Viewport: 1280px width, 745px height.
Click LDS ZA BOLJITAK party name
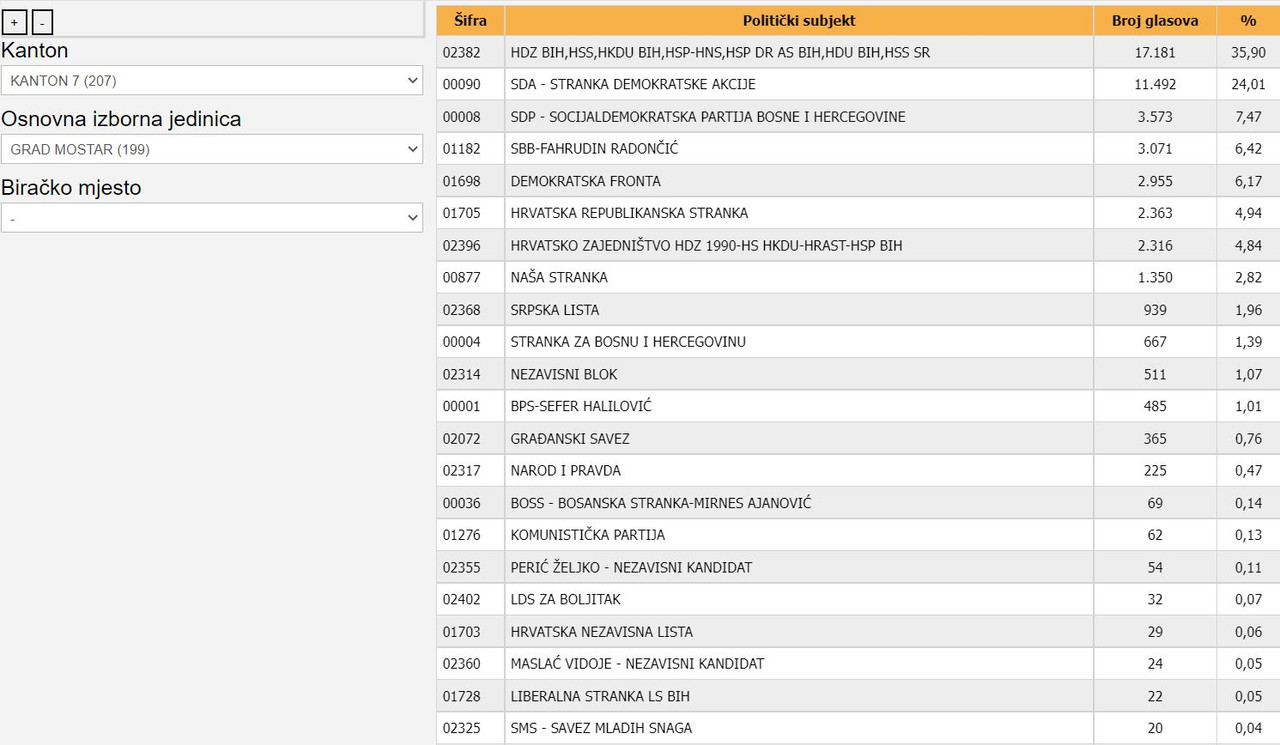pos(565,599)
